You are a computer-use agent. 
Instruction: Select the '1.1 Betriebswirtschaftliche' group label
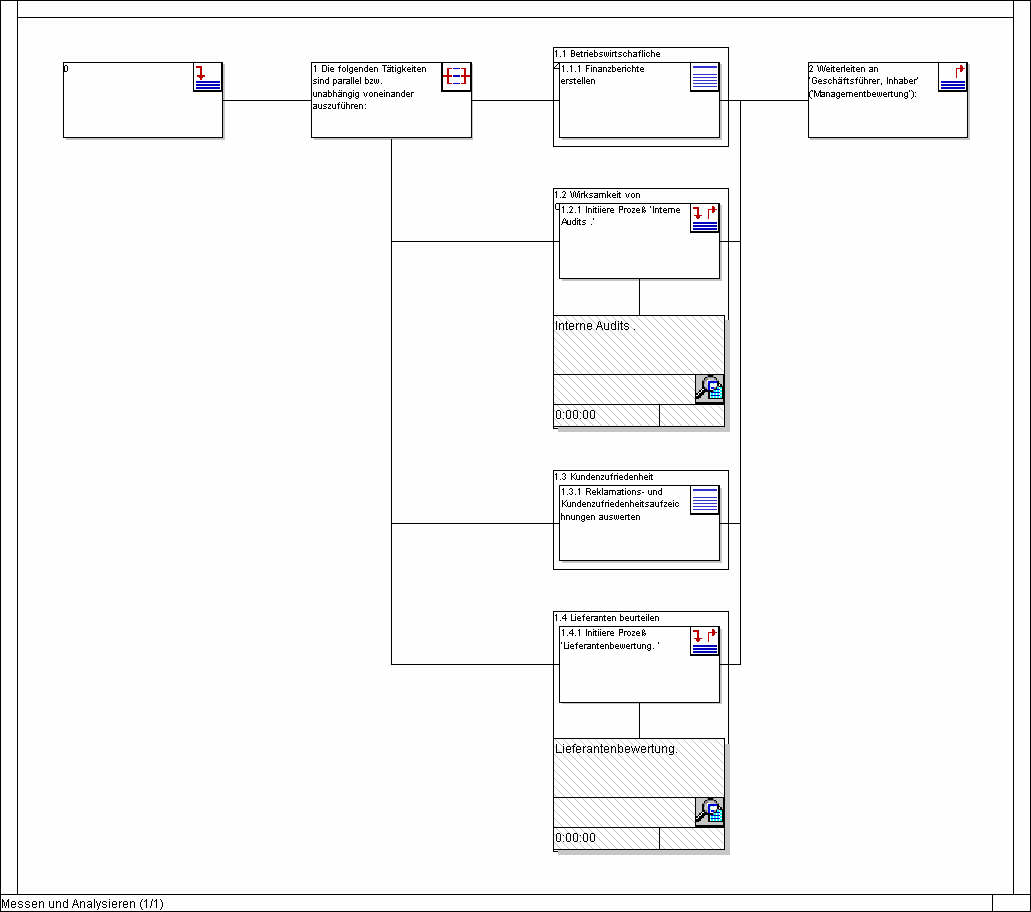click(x=607, y=54)
